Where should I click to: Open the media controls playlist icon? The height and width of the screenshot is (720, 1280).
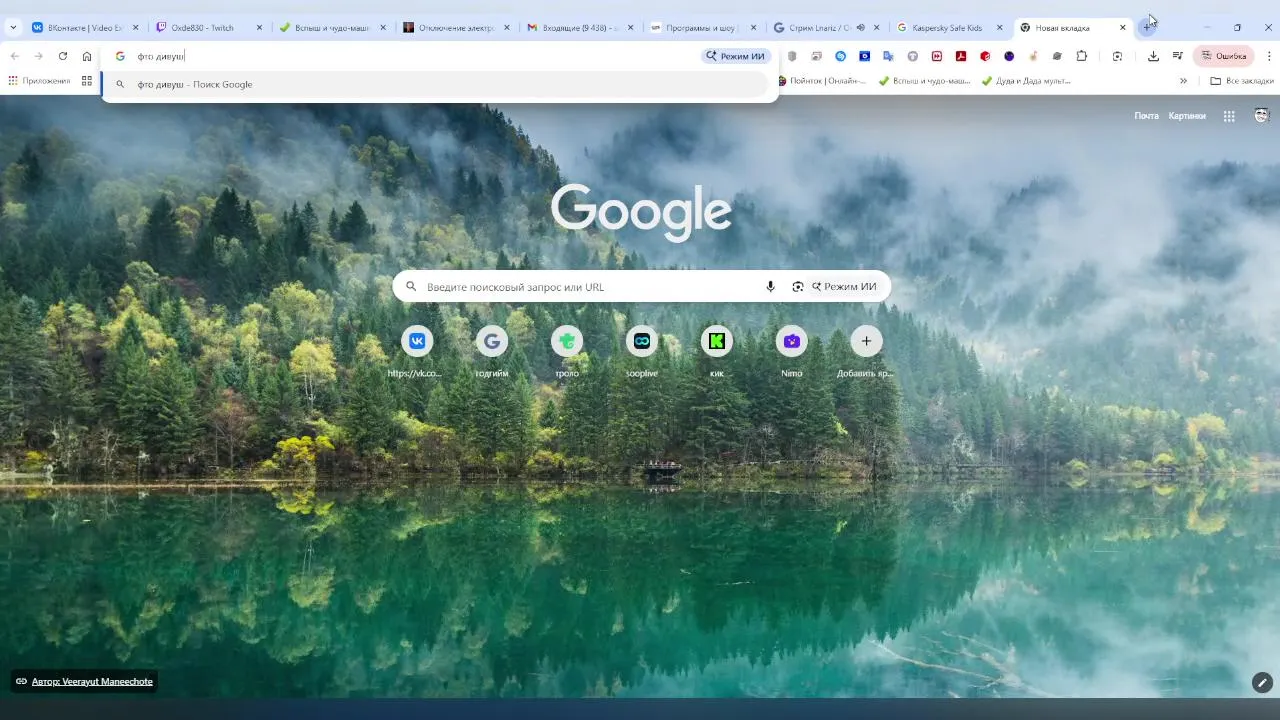1178,56
